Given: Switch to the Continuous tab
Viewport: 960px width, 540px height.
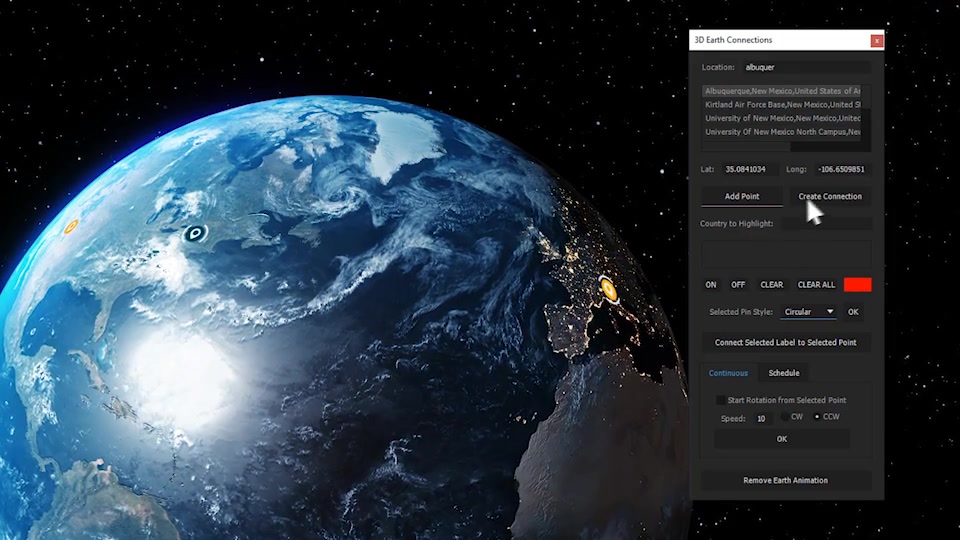Looking at the screenshot, I should coord(728,373).
